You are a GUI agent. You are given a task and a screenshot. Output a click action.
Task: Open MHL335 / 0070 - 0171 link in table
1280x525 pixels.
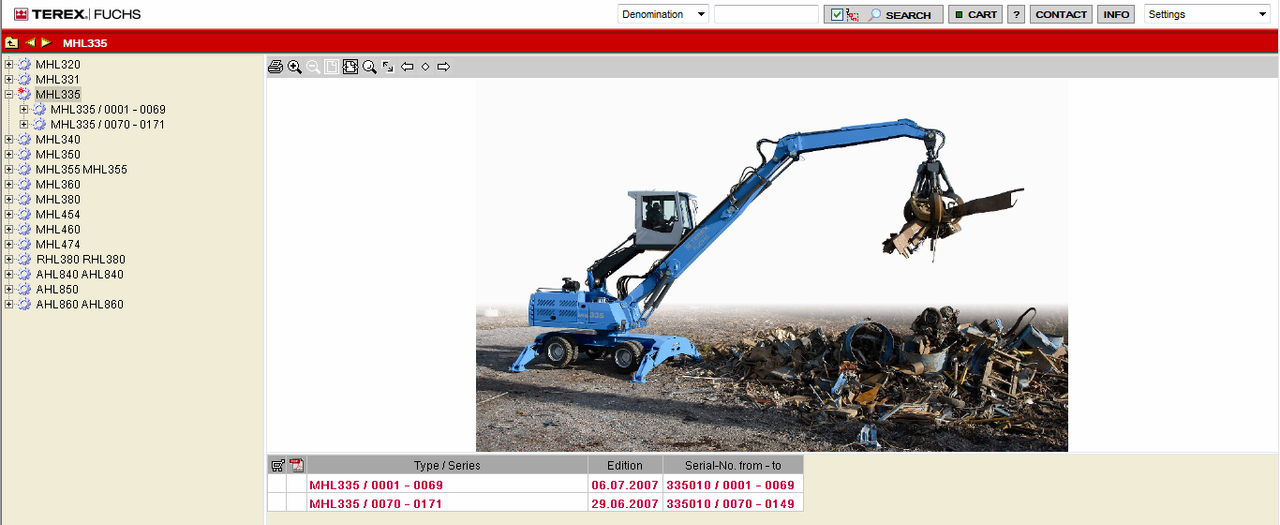376,504
